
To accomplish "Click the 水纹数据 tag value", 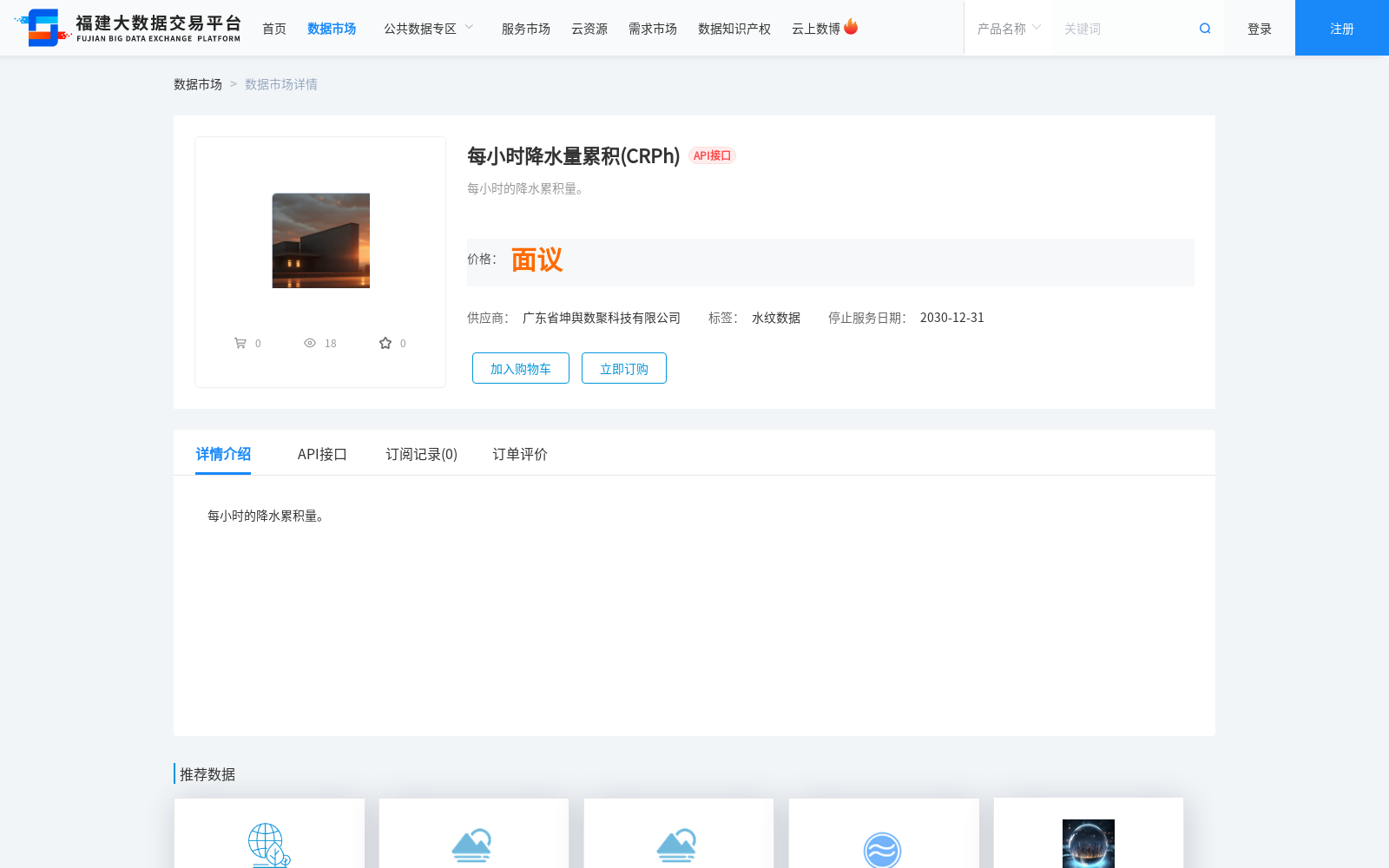I will (776, 318).
